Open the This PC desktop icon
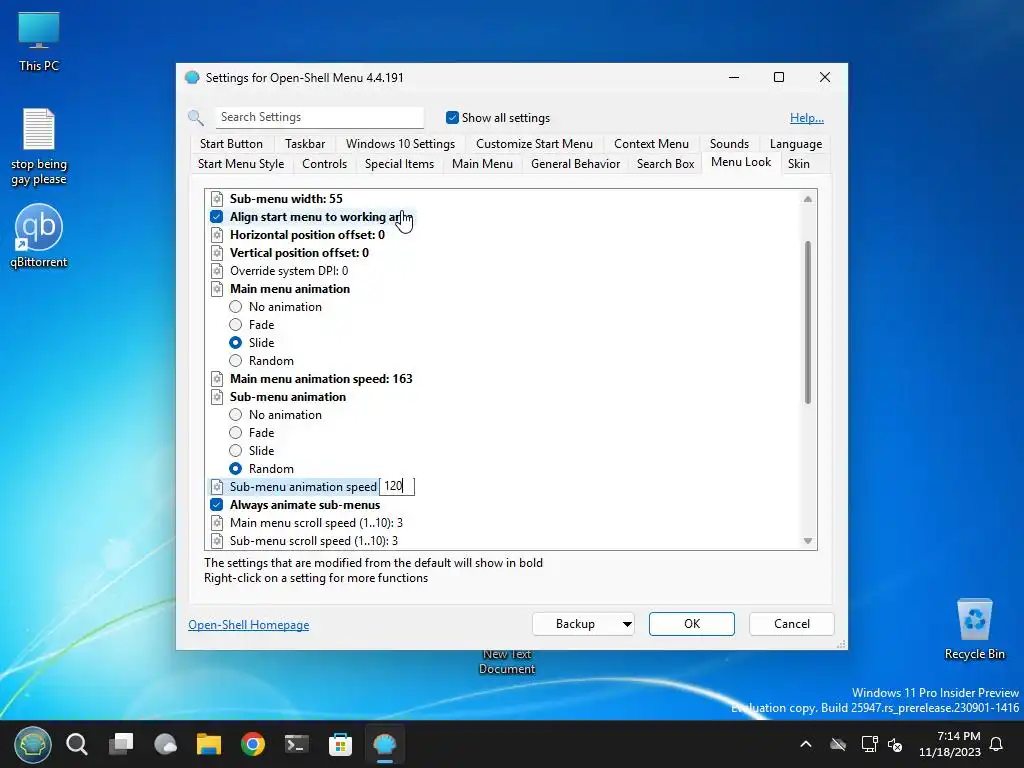This screenshot has height=768, width=1024. click(39, 41)
